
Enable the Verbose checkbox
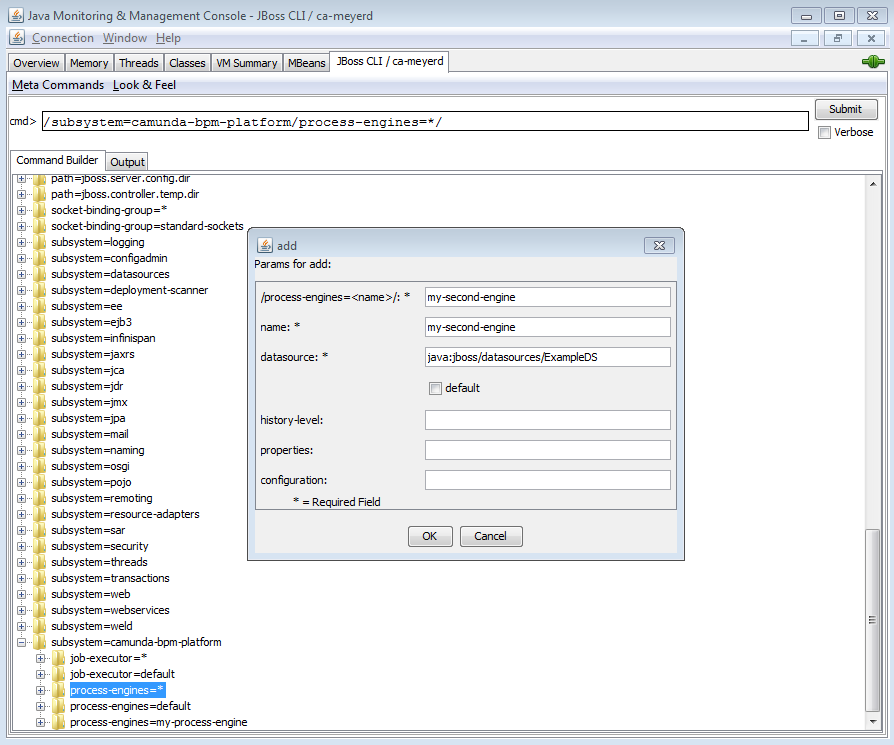click(x=824, y=132)
